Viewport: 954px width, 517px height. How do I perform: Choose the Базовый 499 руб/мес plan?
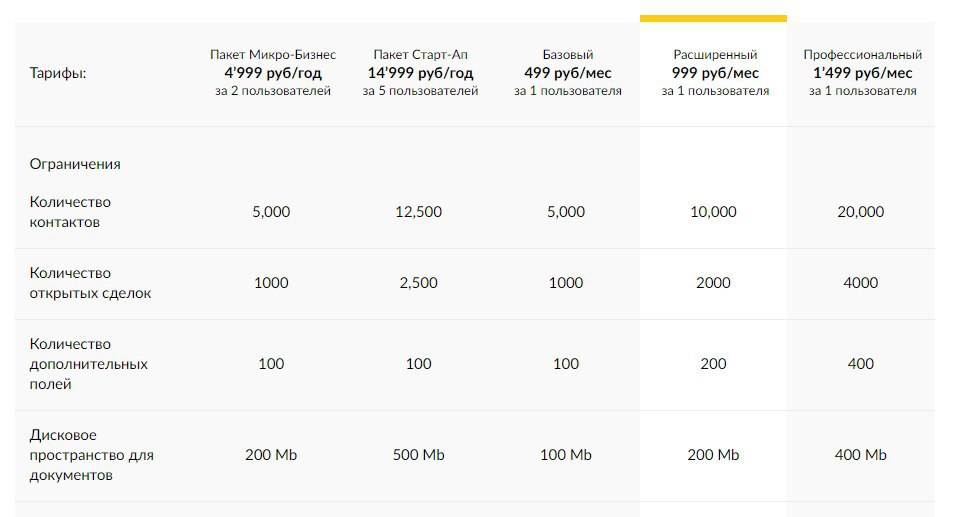click(567, 73)
